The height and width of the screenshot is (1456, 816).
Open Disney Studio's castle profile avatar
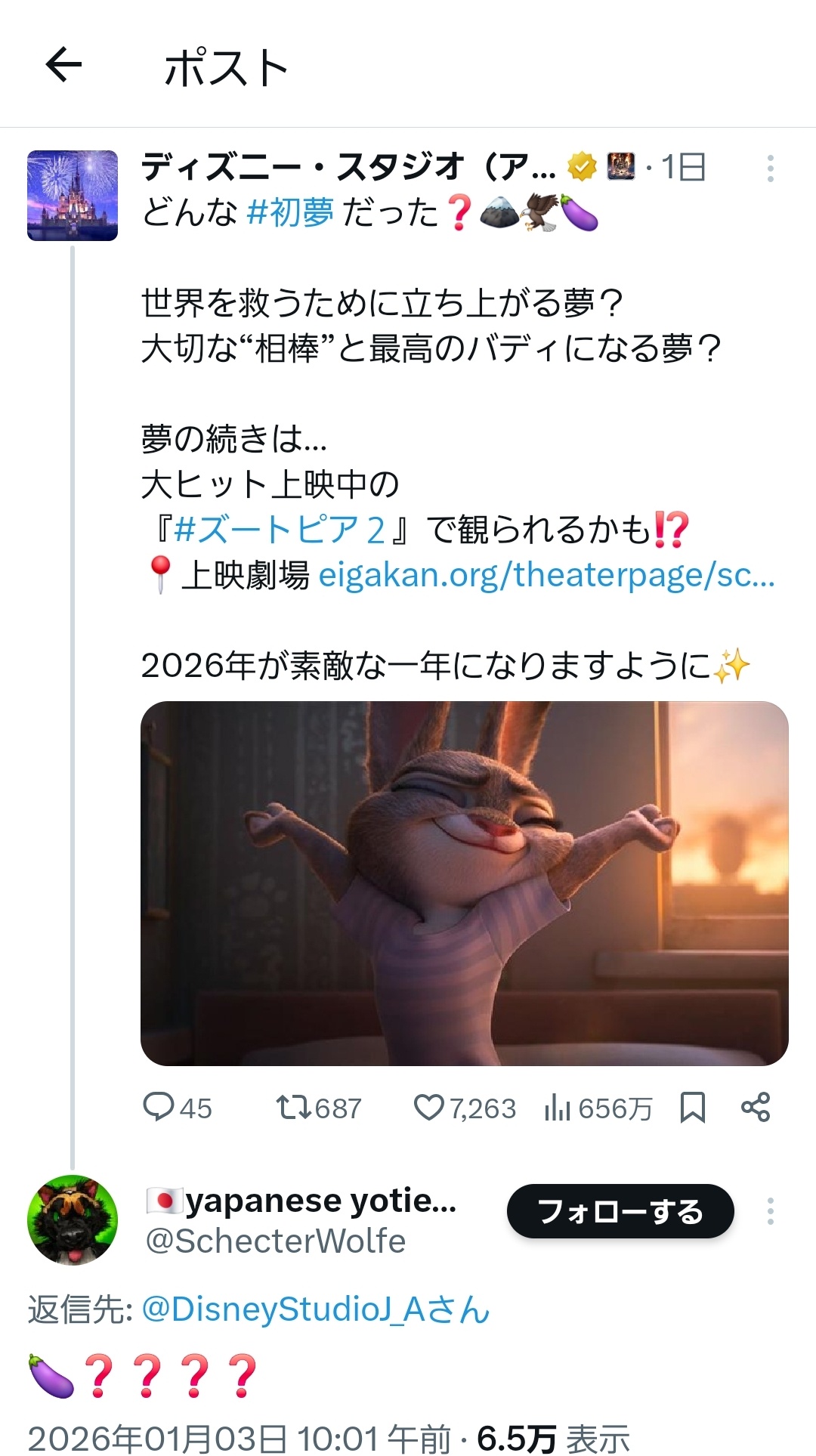[x=73, y=196]
